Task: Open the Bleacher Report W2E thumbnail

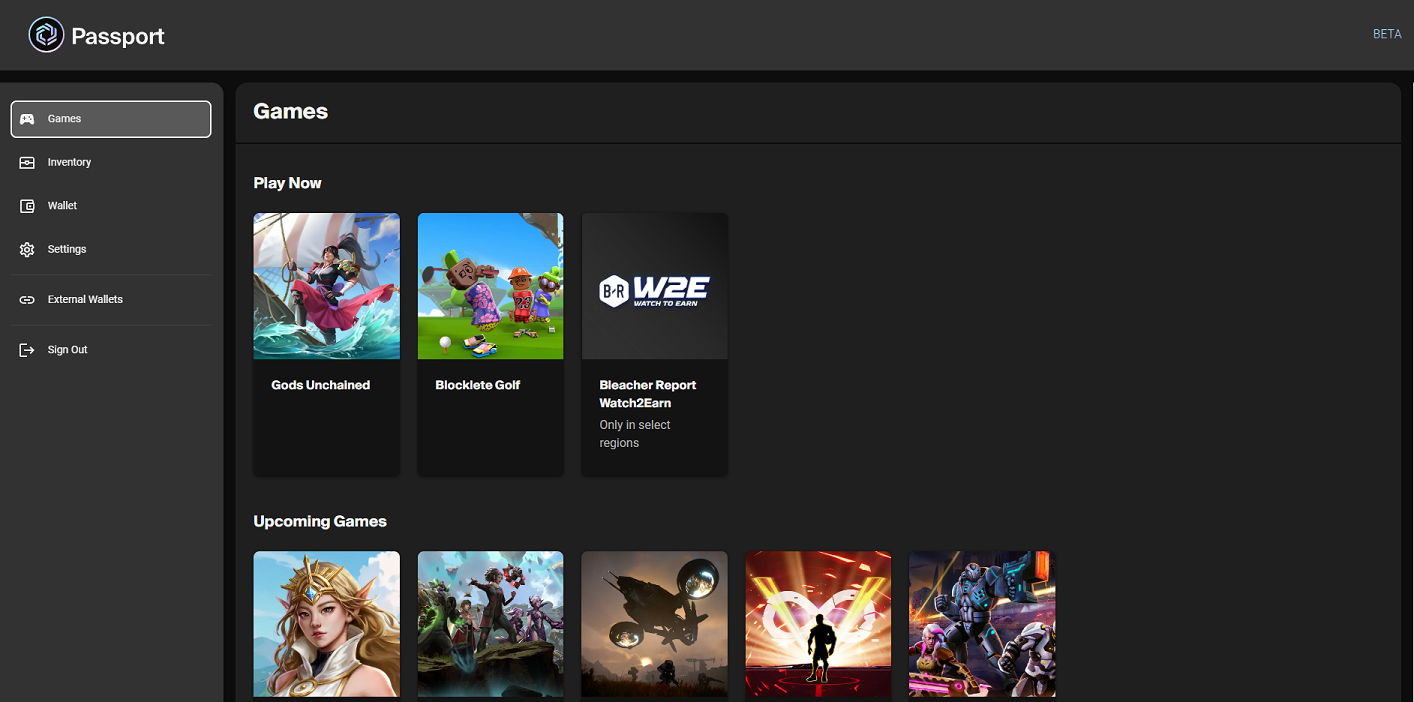Action: [x=655, y=286]
